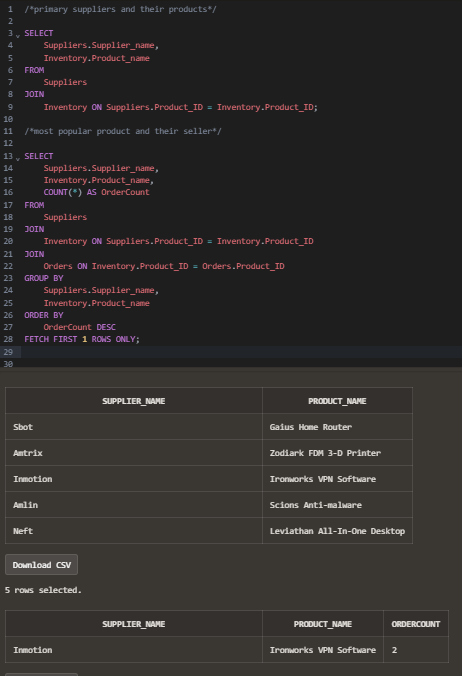The width and height of the screenshot is (462, 676).
Task: Click the Suppliers table name on line 7
Action: [65, 82]
